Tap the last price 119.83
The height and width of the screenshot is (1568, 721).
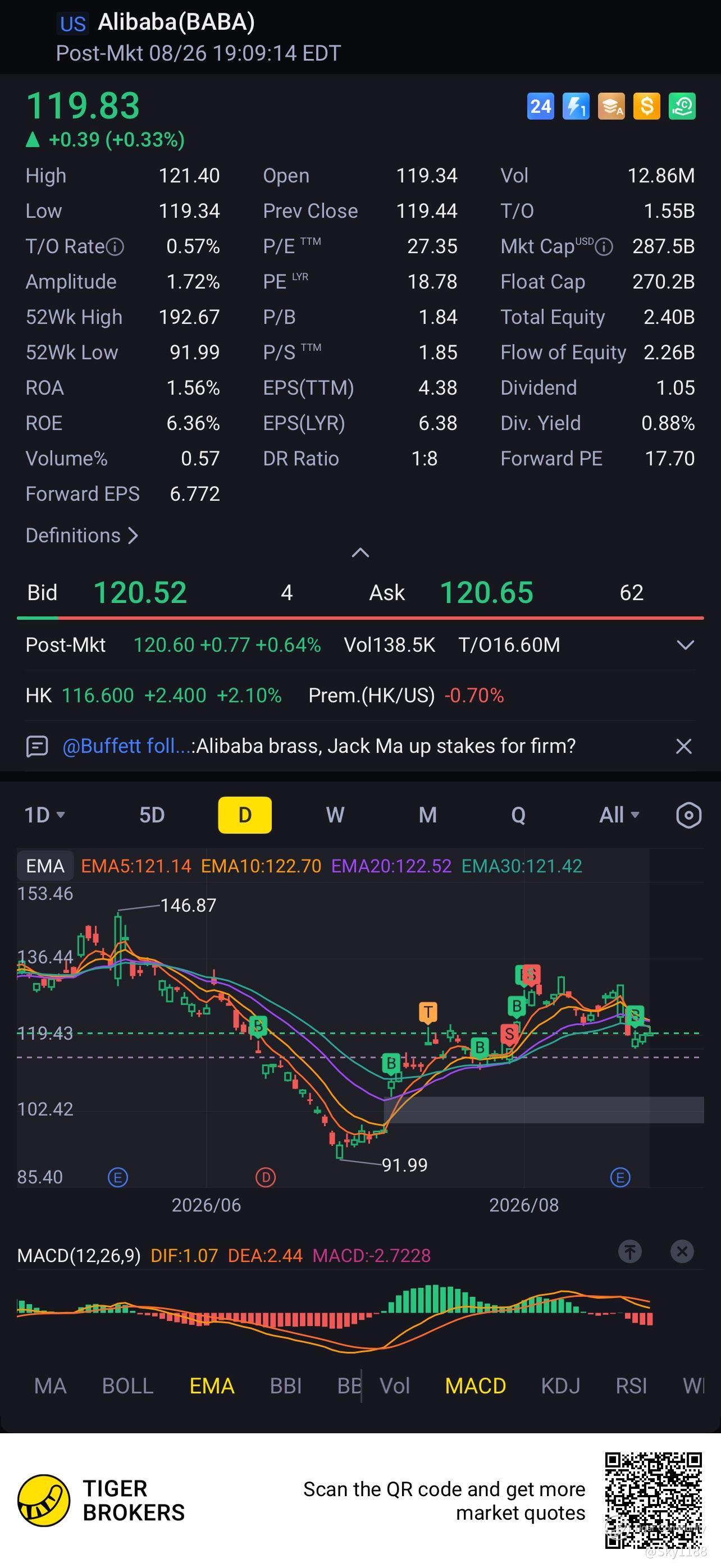click(x=83, y=106)
